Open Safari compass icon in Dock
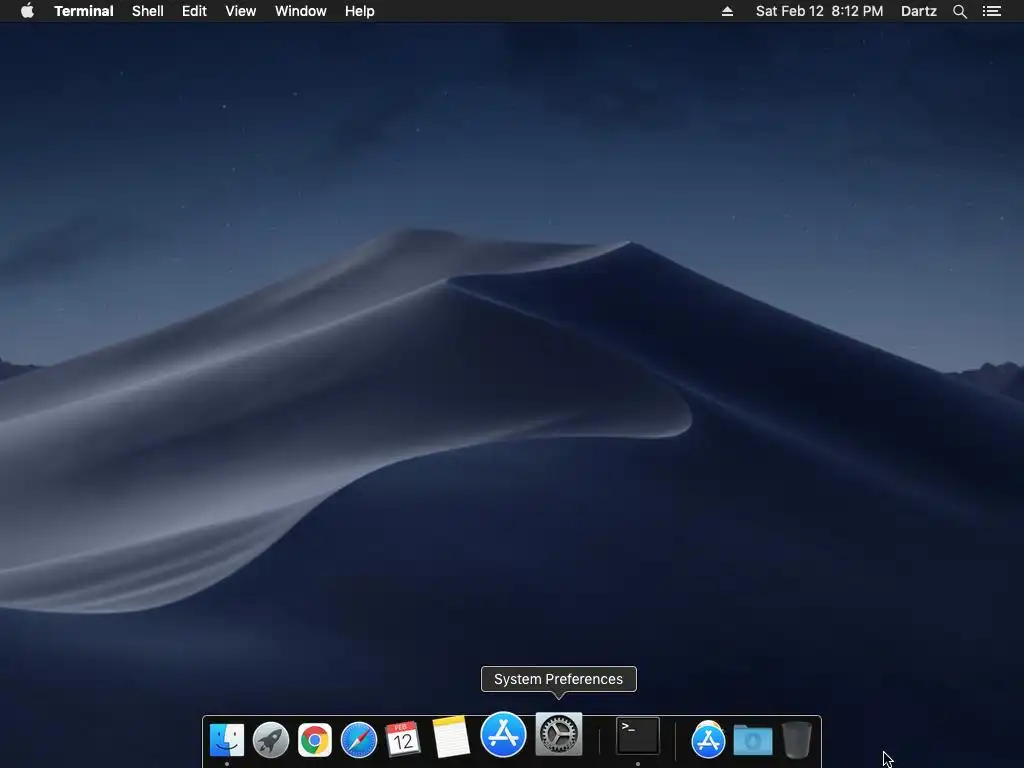The image size is (1024, 768). click(359, 740)
